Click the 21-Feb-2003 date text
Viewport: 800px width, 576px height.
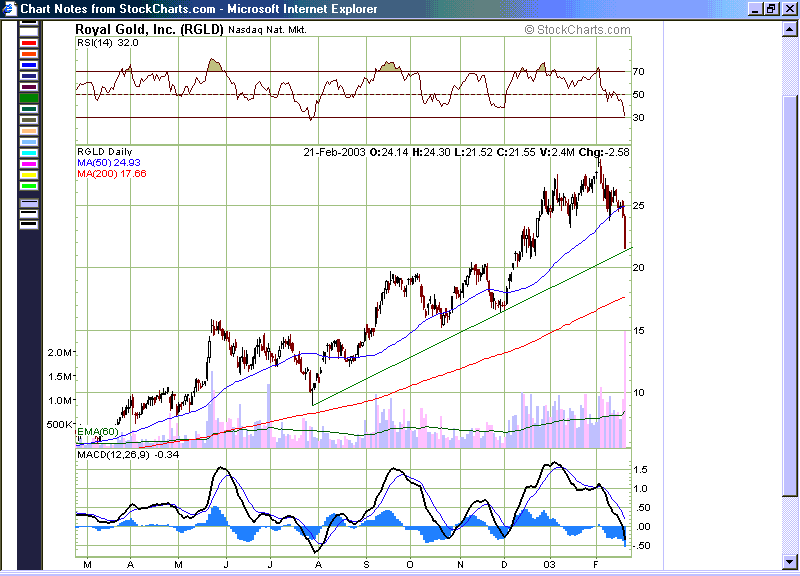334,152
